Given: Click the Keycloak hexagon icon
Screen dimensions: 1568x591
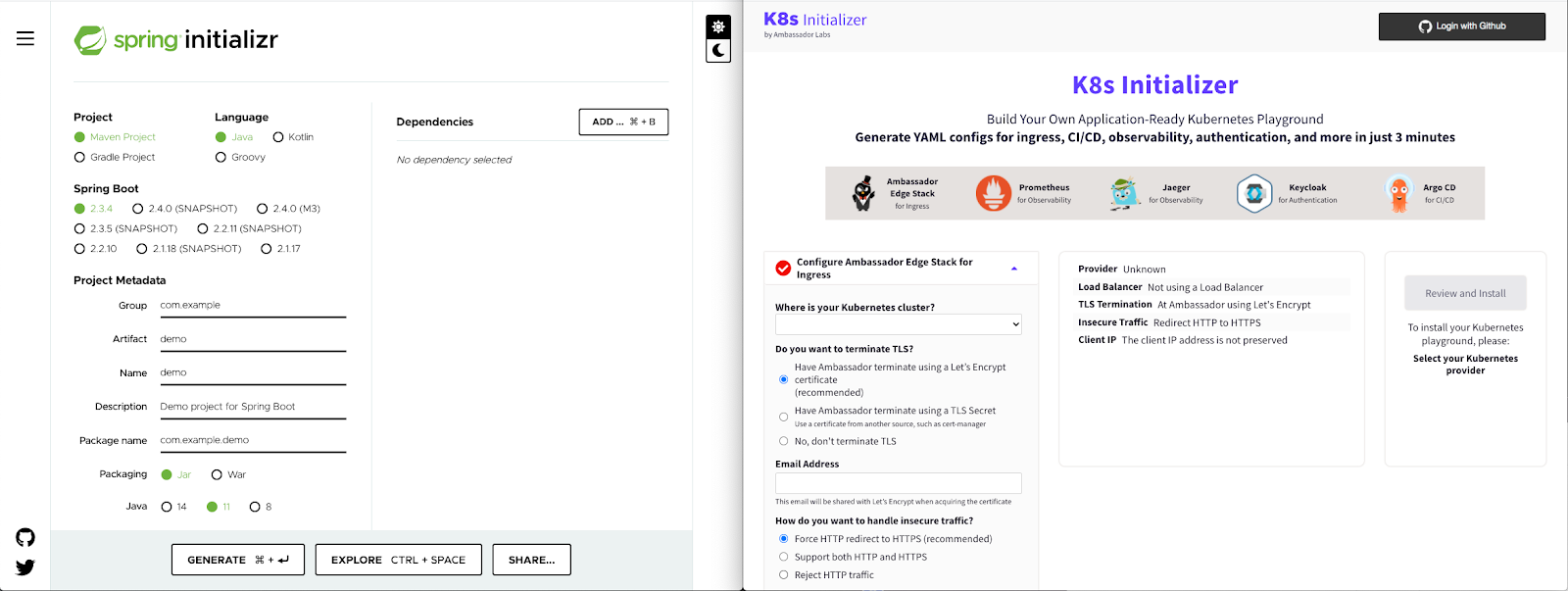Looking at the screenshot, I should point(1253,193).
